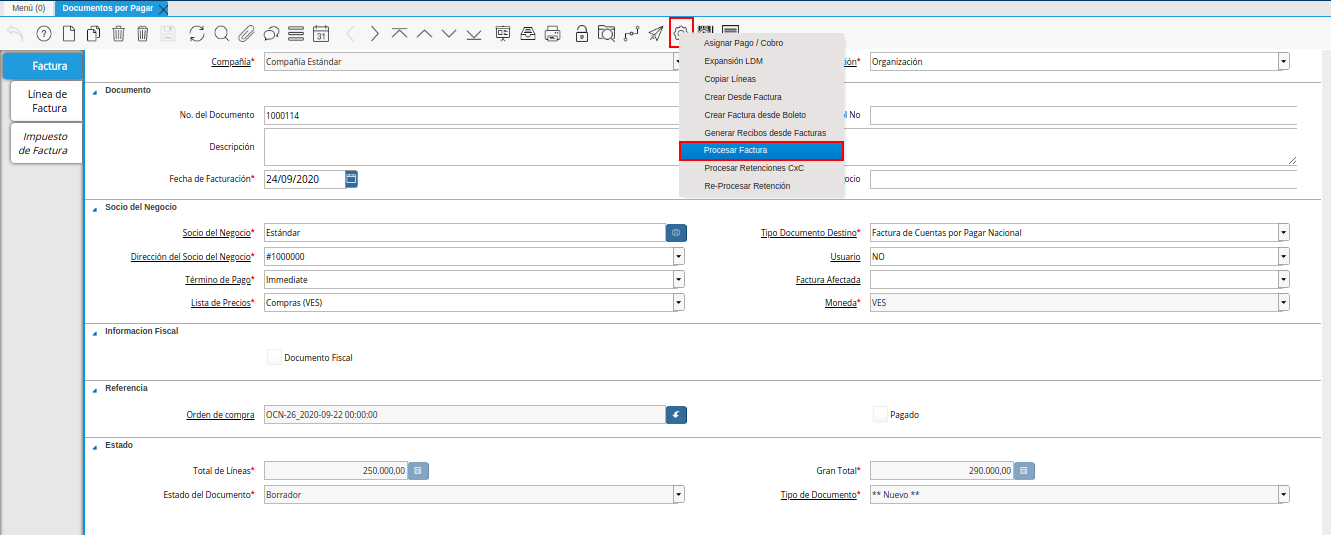Click the lock icon in toolbar
This screenshot has width=1331, height=535.
[x=582, y=33]
